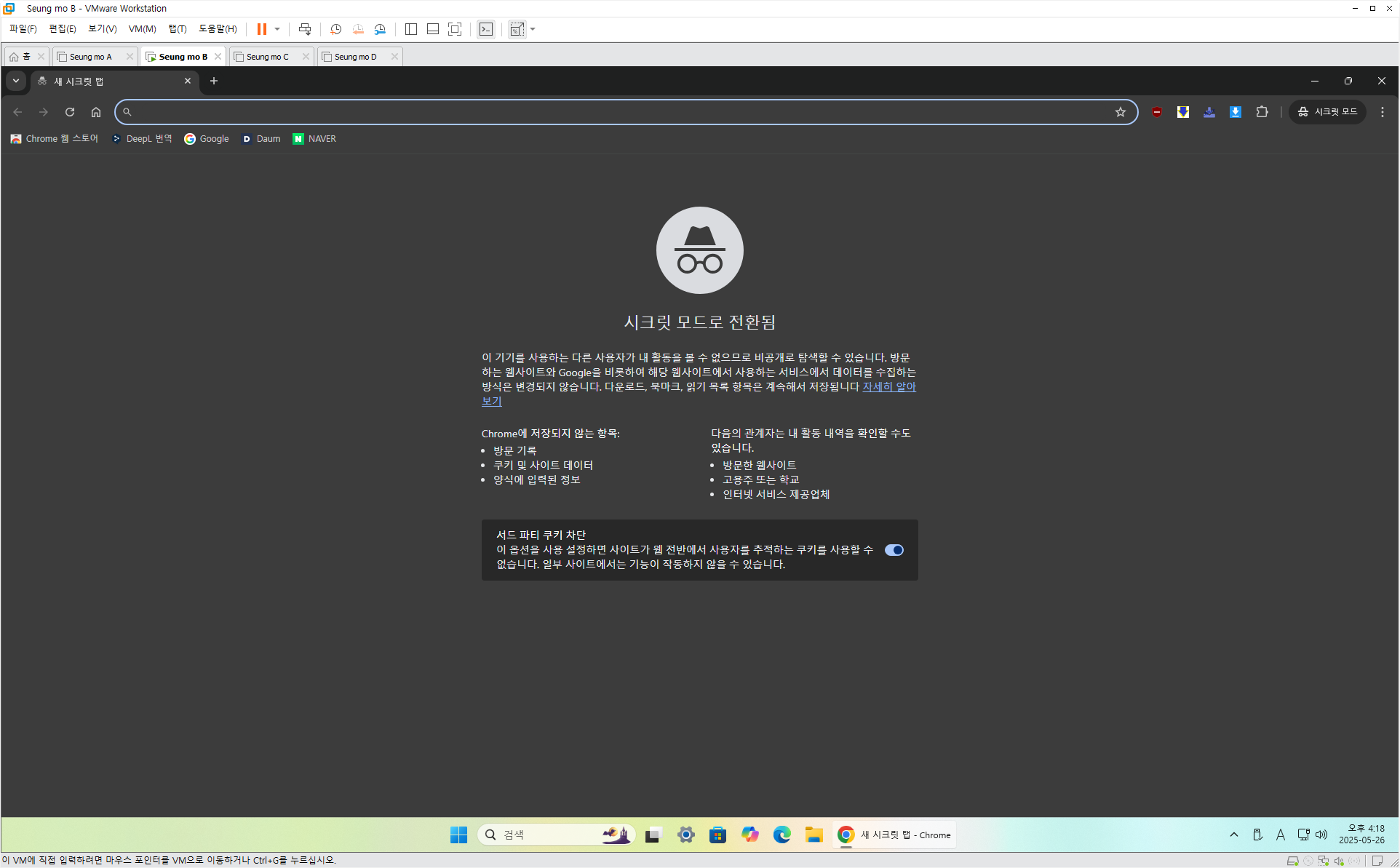Open Chrome extensions puzzle icon
This screenshot has height=868, width=1400.
[1262, 112]
